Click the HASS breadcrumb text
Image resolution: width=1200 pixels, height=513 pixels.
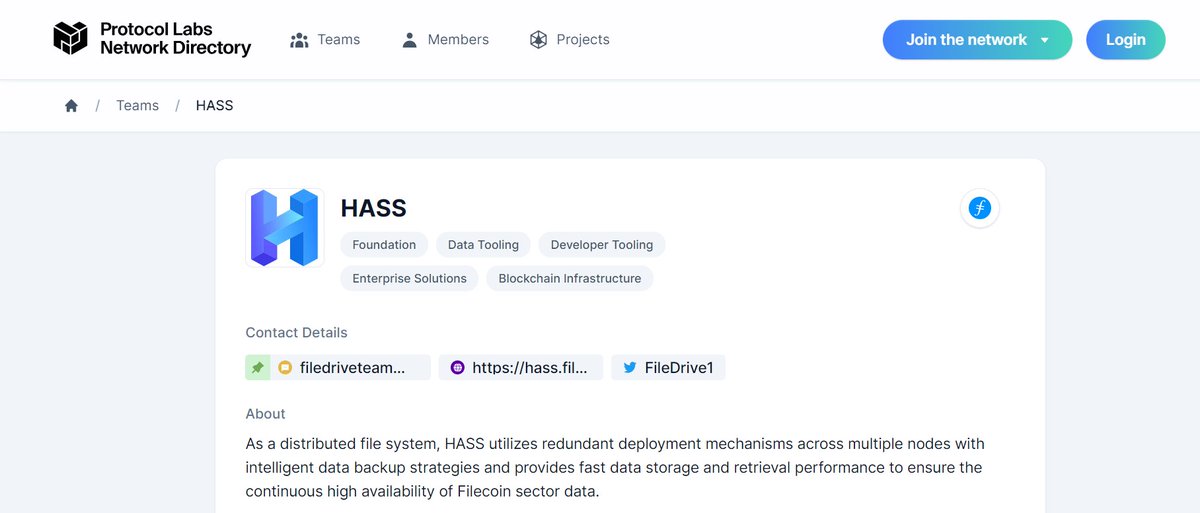(214, 106)
